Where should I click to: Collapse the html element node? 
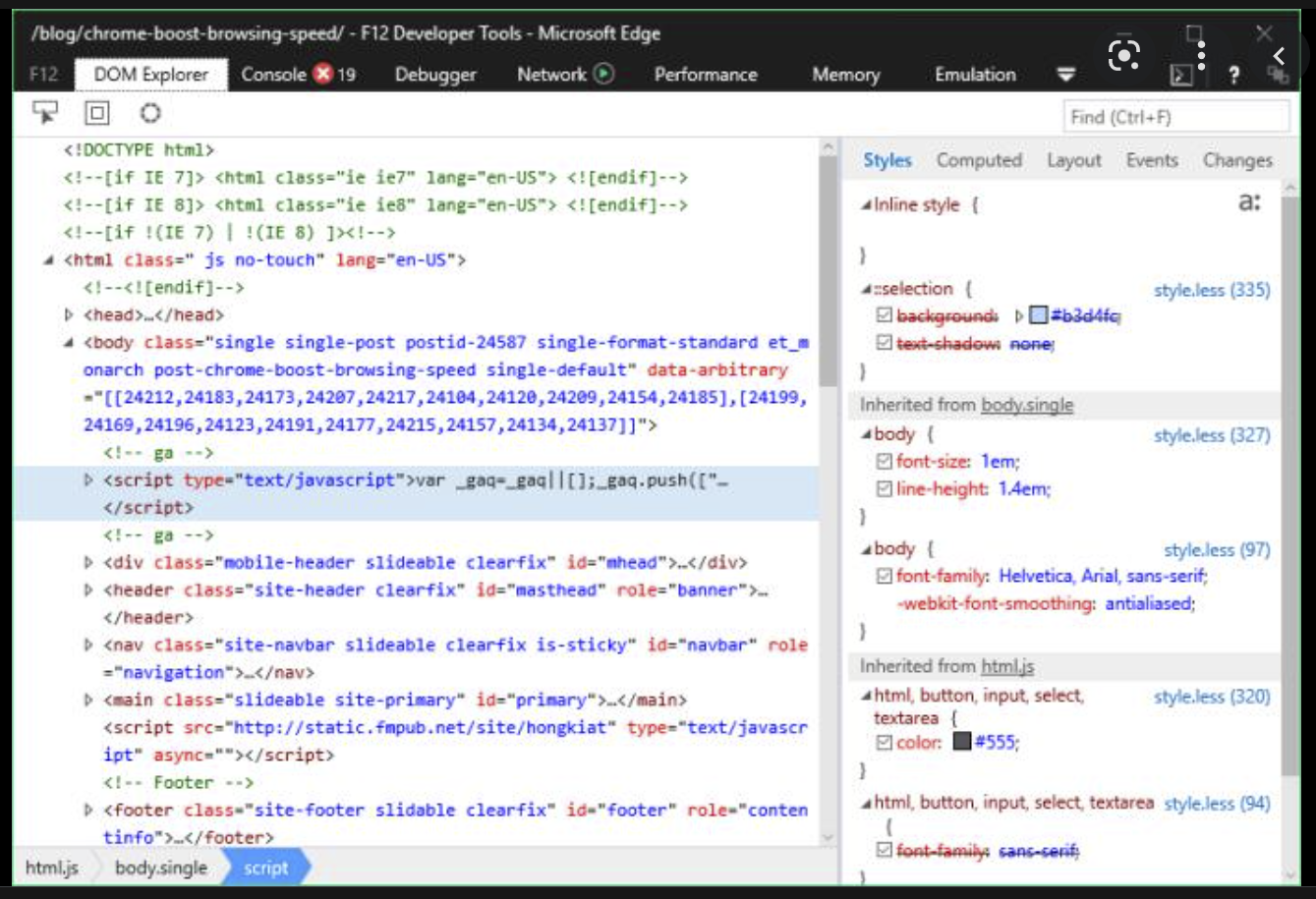tap(48, 260)
